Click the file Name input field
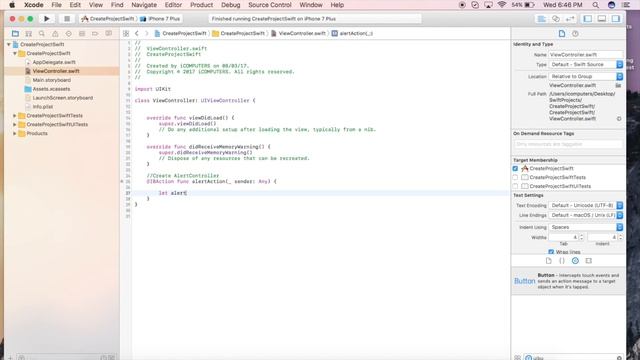The height and width of the screenshot is (360, 640). tap(586, 55)
